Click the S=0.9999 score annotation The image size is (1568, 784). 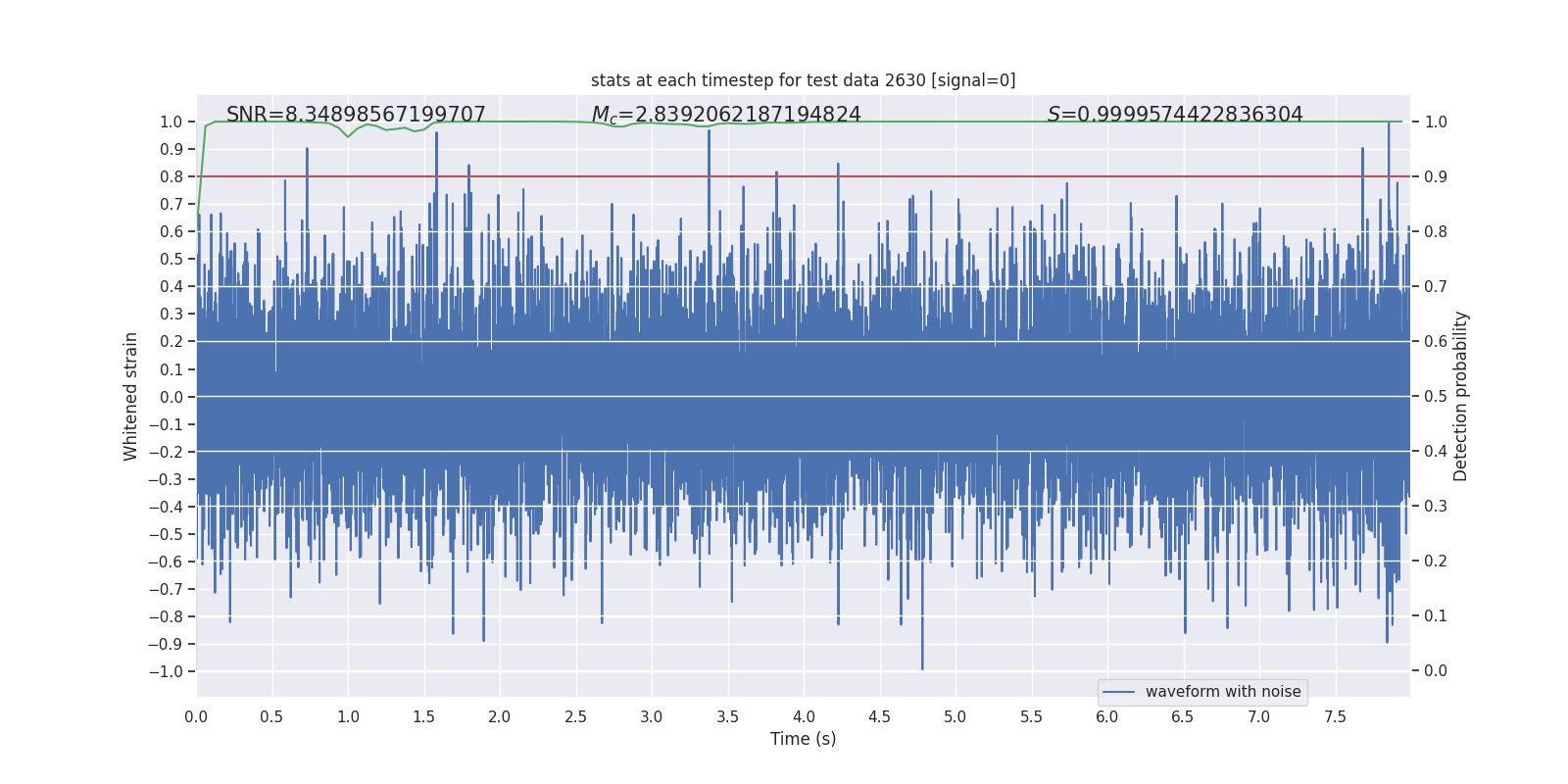[x=1175, y=115]
